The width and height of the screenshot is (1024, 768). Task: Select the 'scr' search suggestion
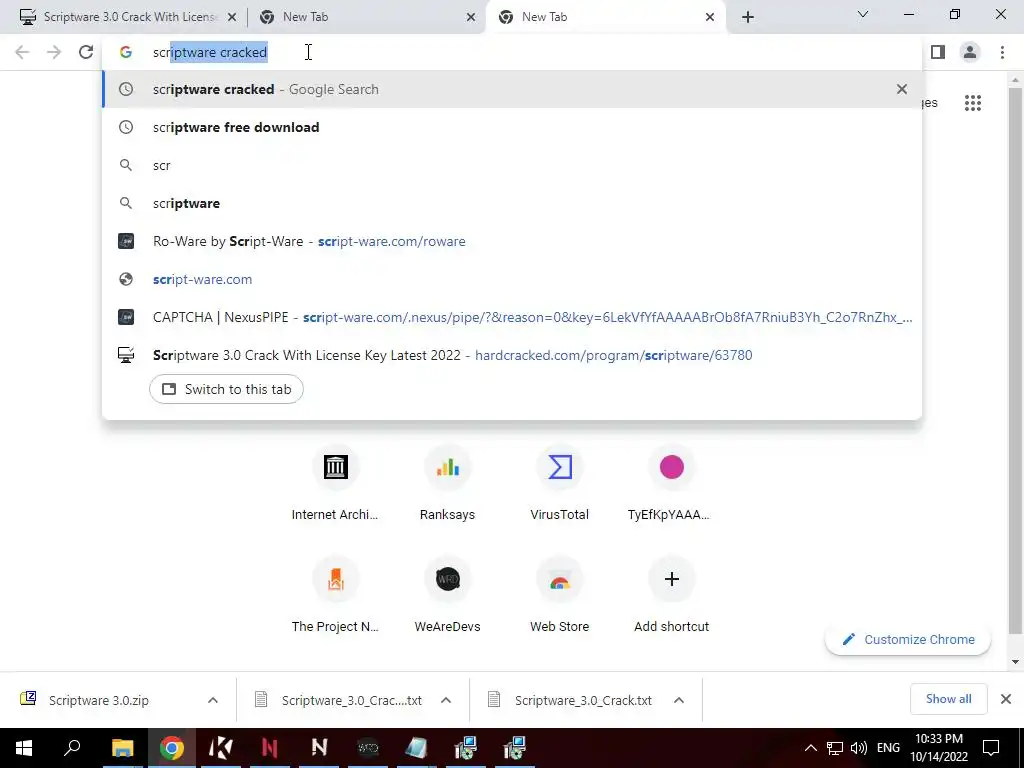point(512,165)
